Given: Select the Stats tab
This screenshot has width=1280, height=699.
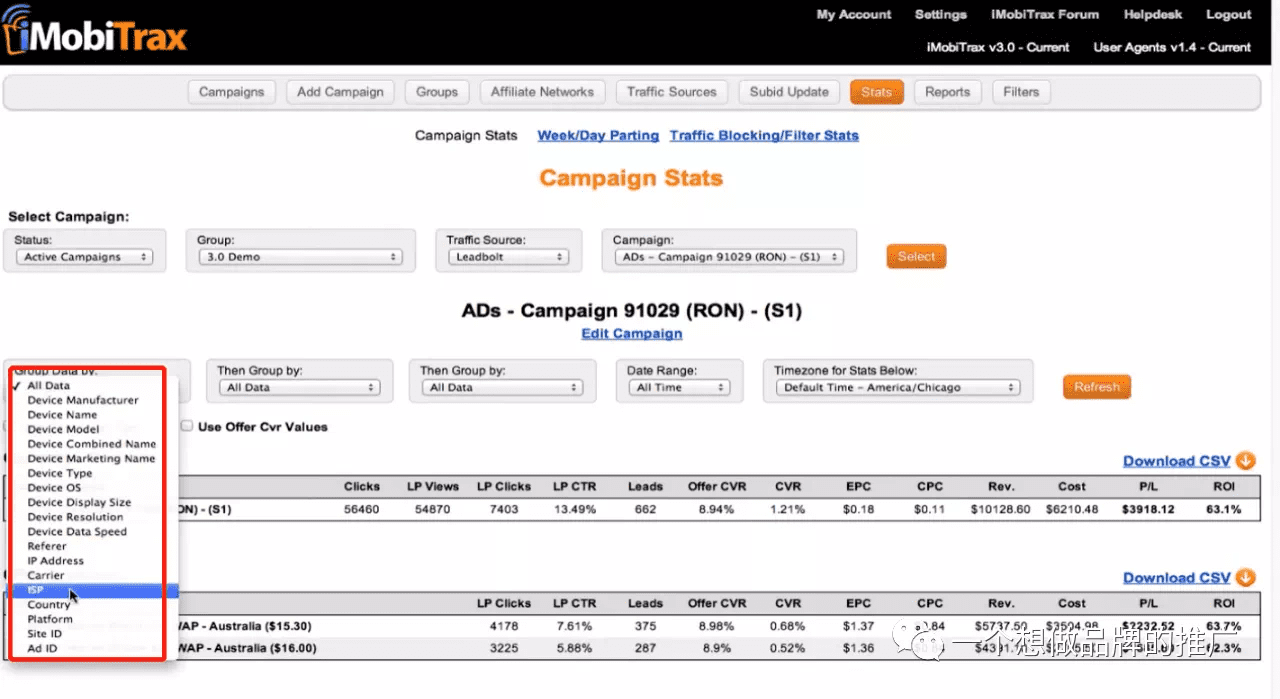Looking at the screenshot, I should coord(877,92).
